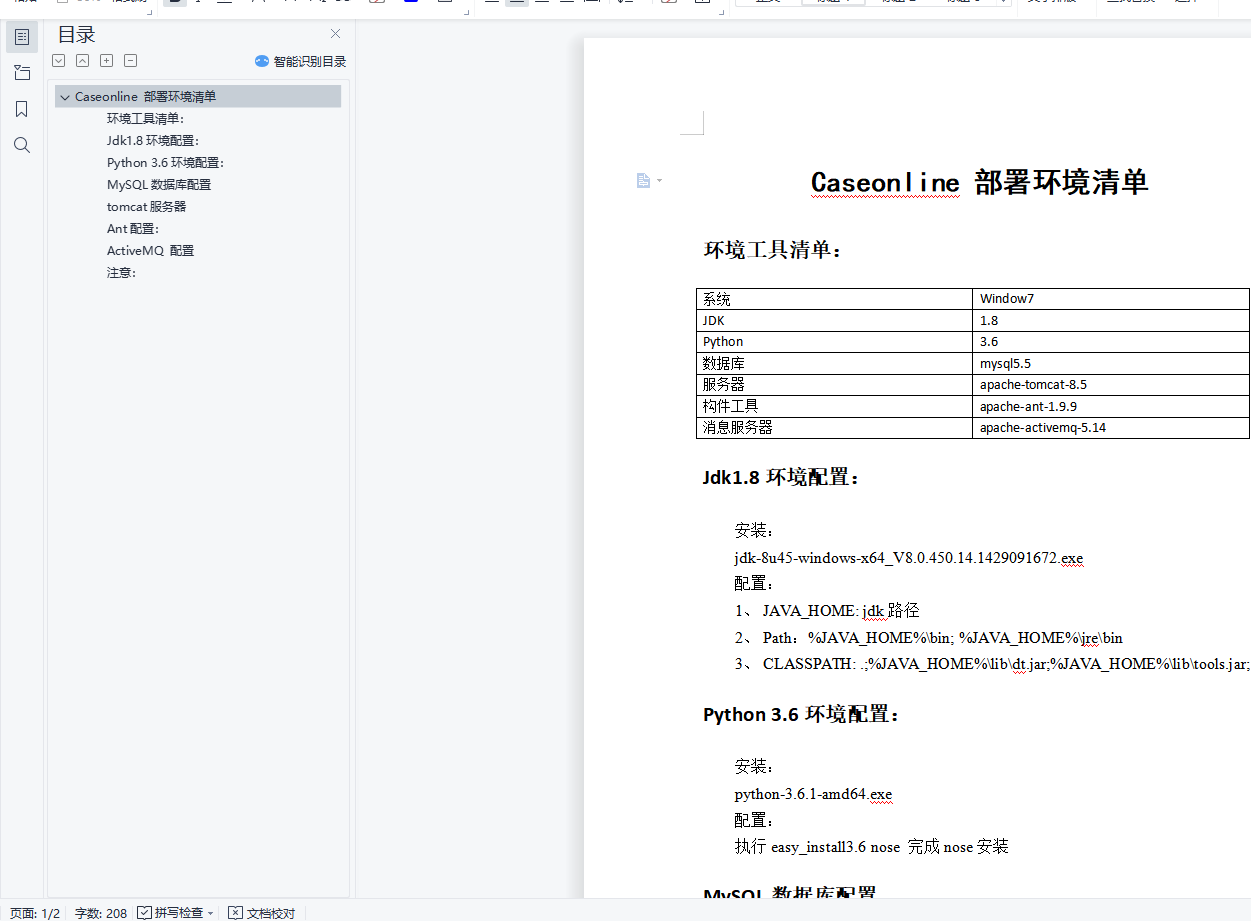Click the 字数: 208 word count
Image resolution: width=1251 pixels, height=921 pixels.
101,913
